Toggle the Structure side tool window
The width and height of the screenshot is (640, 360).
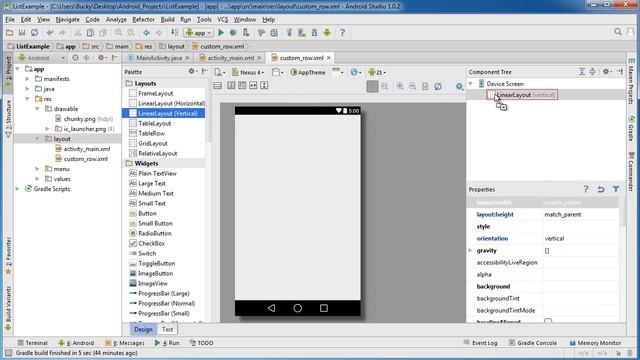[x=8, y=119]
